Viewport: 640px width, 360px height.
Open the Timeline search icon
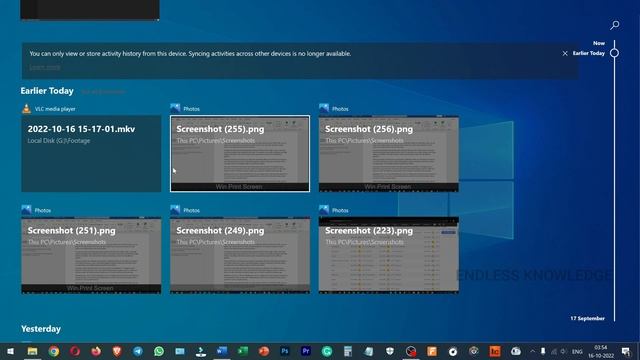615,25
